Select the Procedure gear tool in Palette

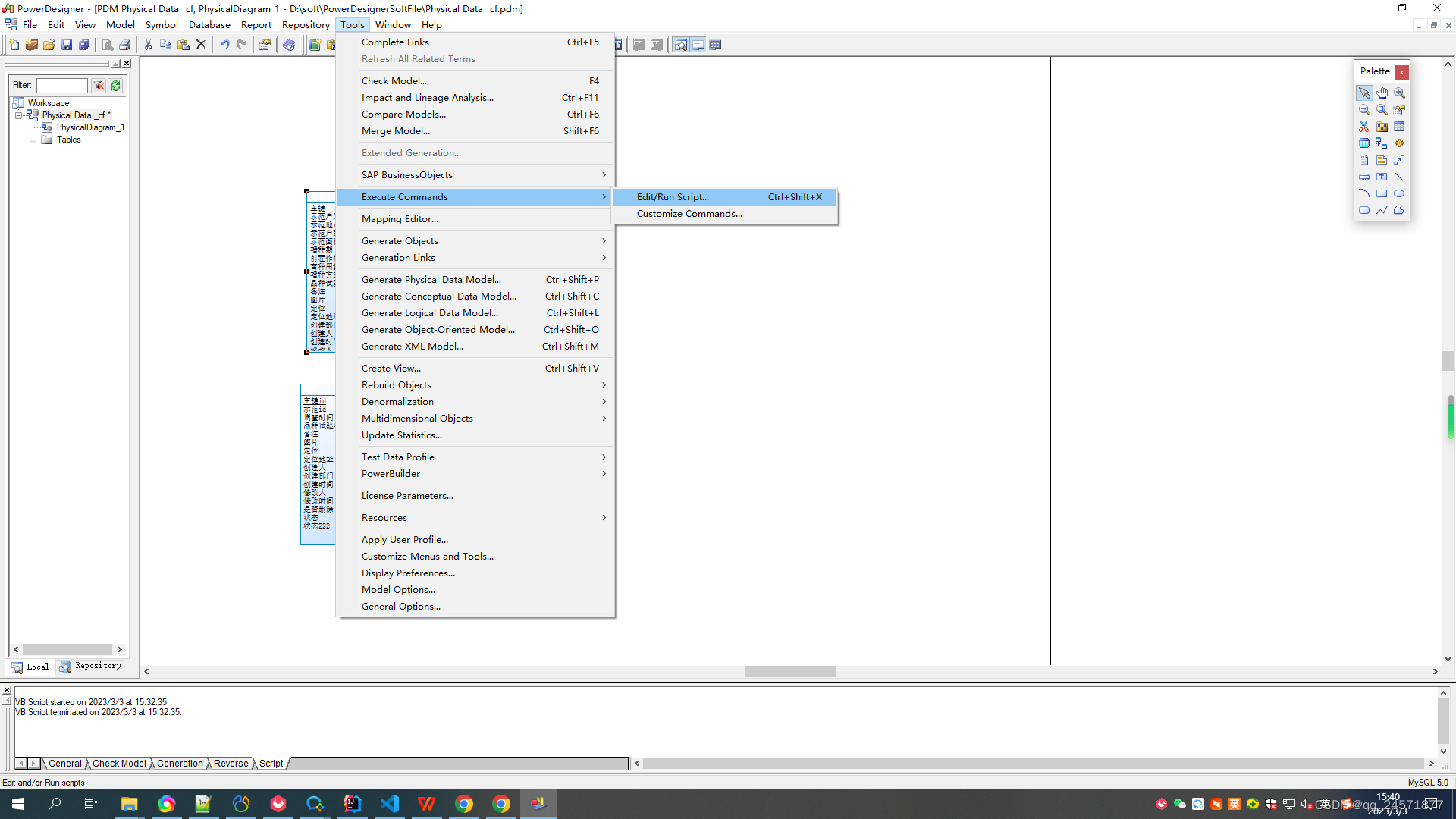point(1399,143)
